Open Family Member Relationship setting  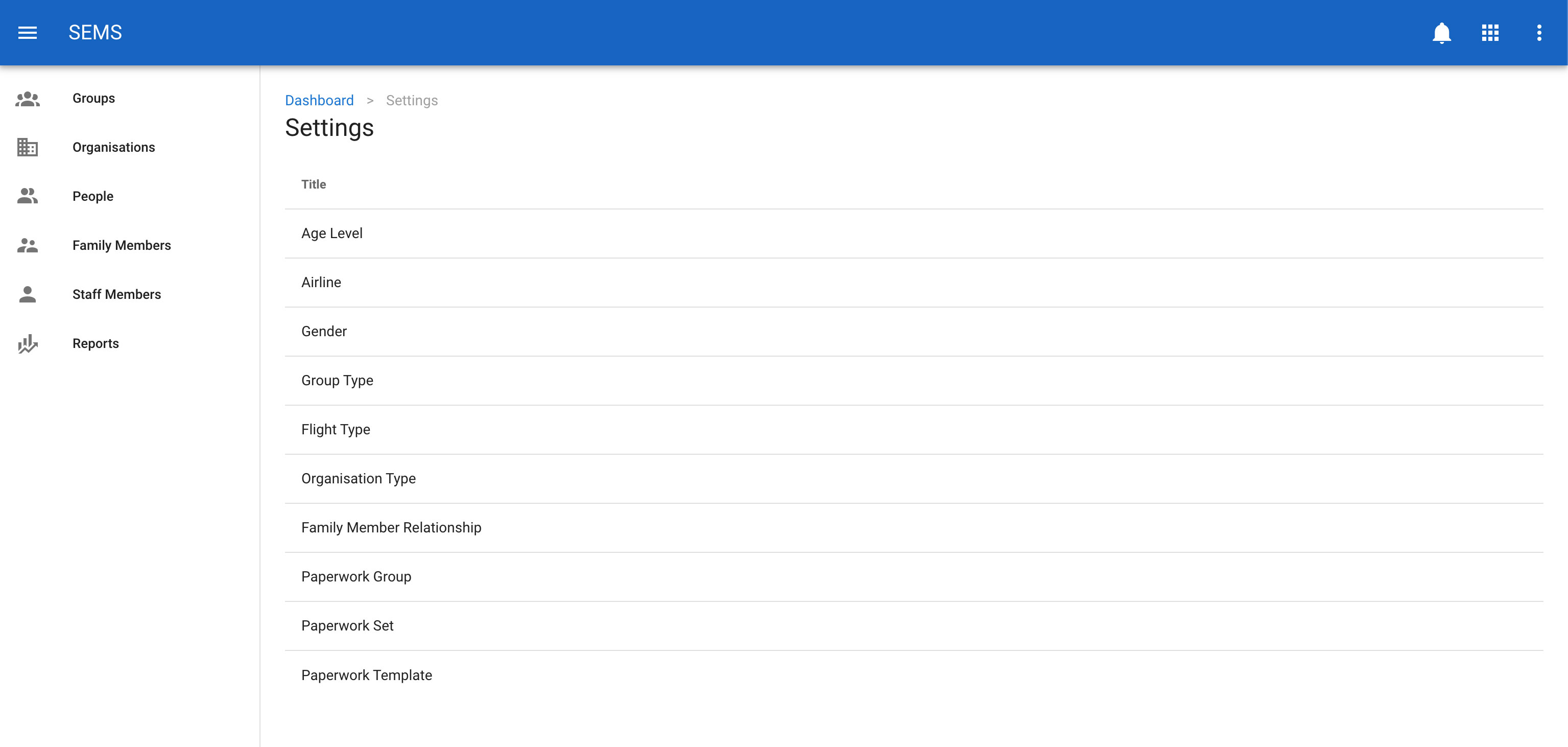coord(391,528)
